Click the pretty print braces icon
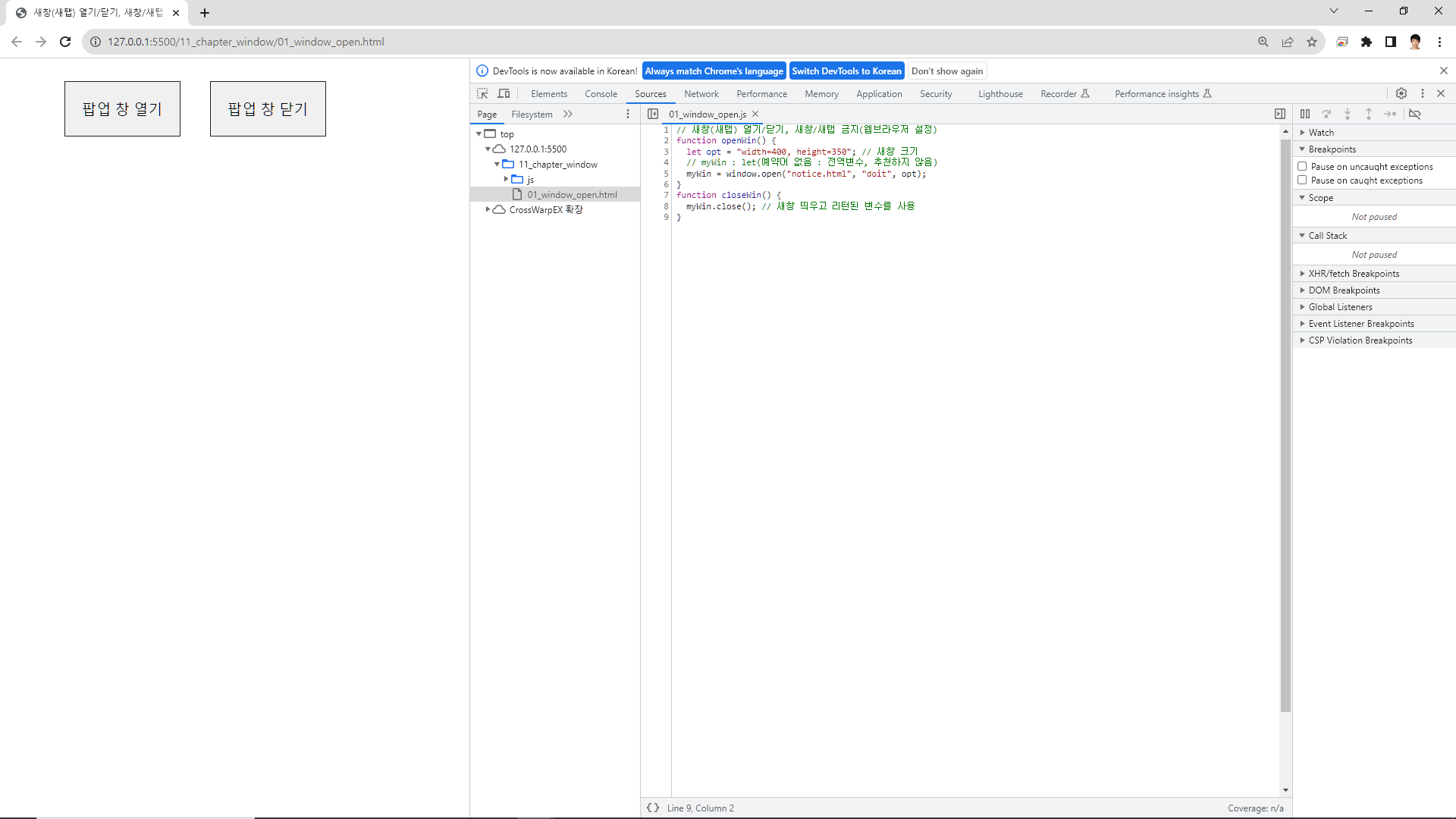 point(653,808)
